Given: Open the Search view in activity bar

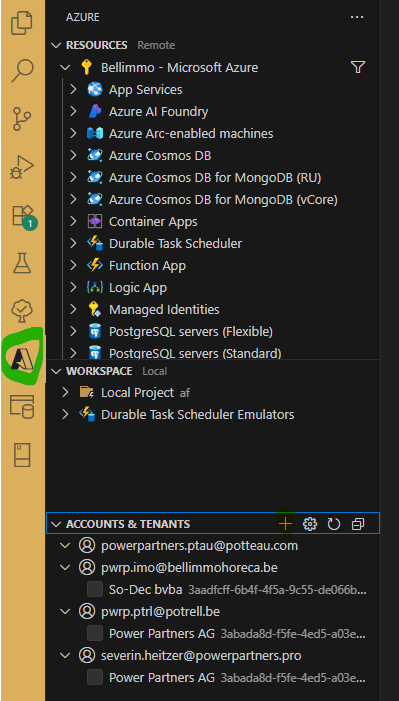Looking at the screenshot, I should coord(22,71).
